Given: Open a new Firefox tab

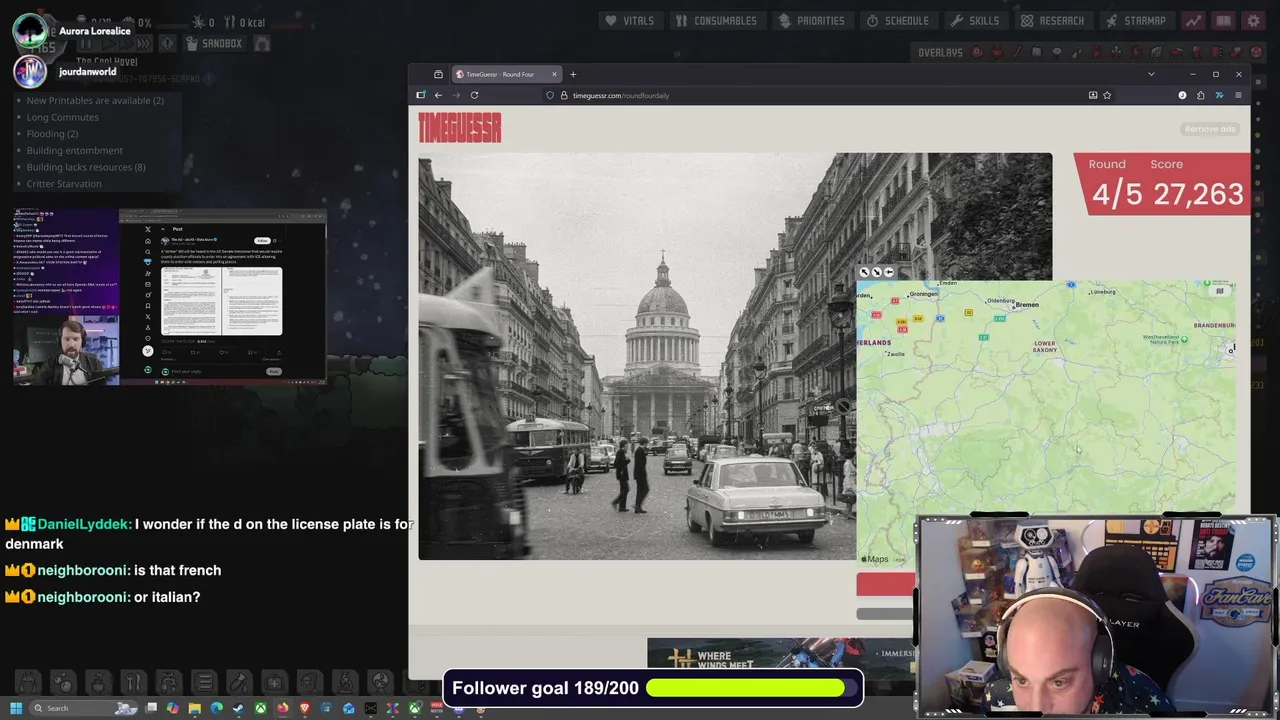Looking at the screenshot, I should [x=573, y=74].
